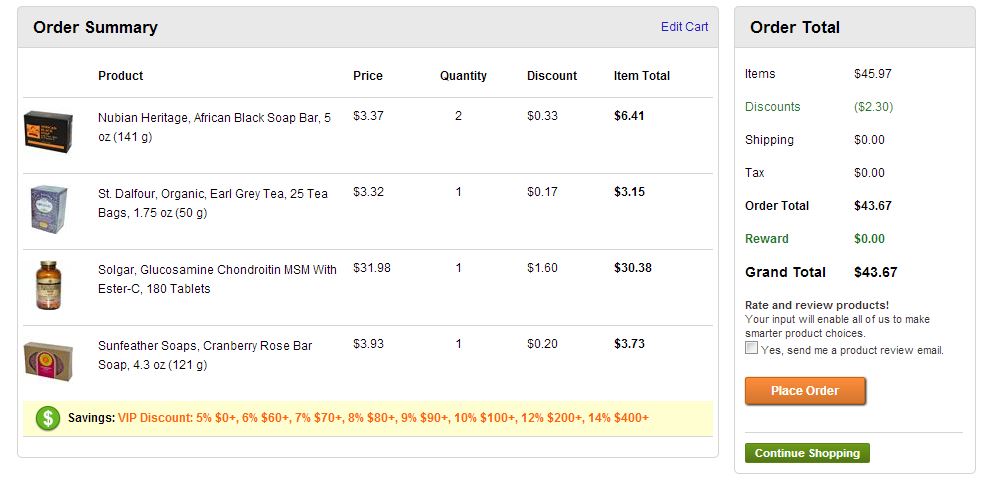Open the Edit Cart link
The width and height of the screenshot is (994, 480).
click(684, 27)
